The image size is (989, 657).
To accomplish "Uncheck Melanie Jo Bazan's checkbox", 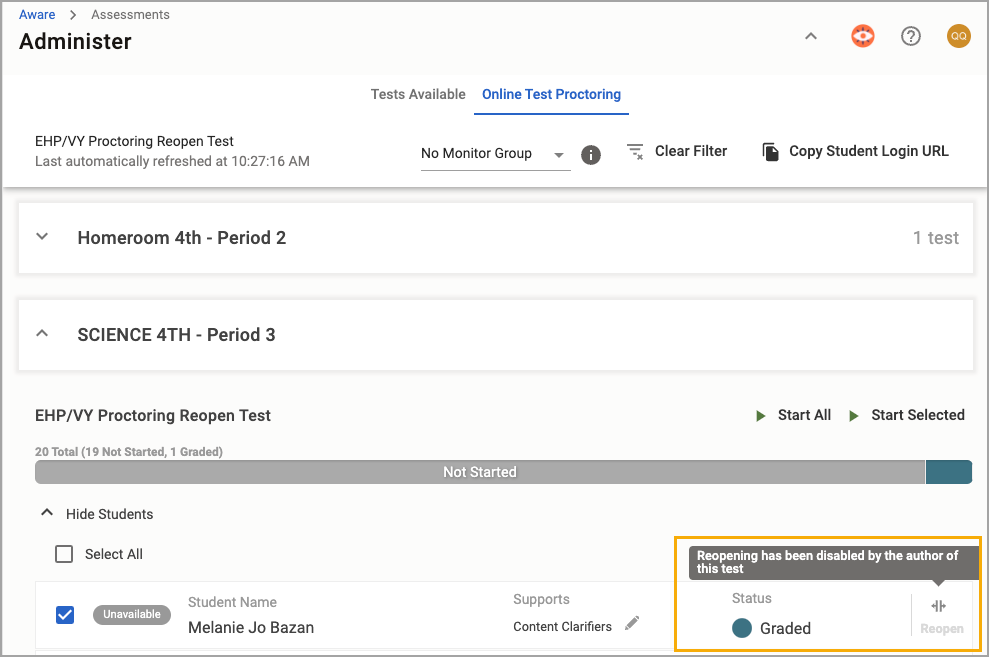I will tap(64, 614).
